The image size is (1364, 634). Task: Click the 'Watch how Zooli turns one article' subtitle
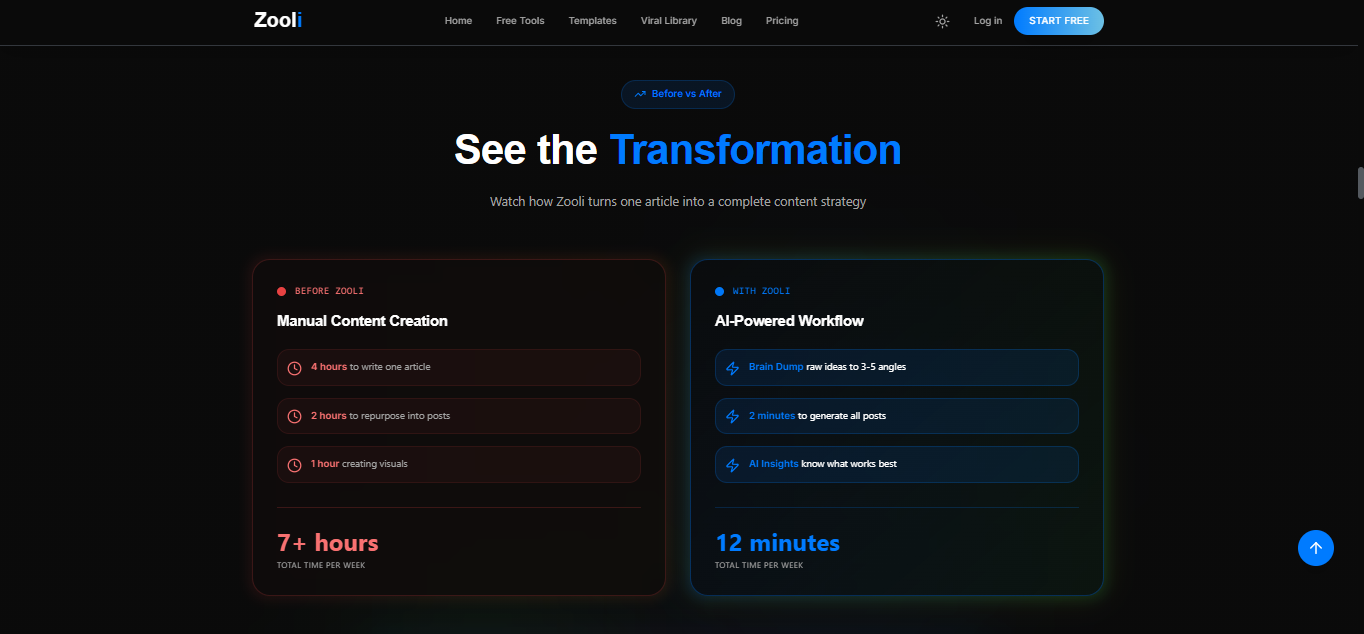pyautogui.click(x=678, y=202)
